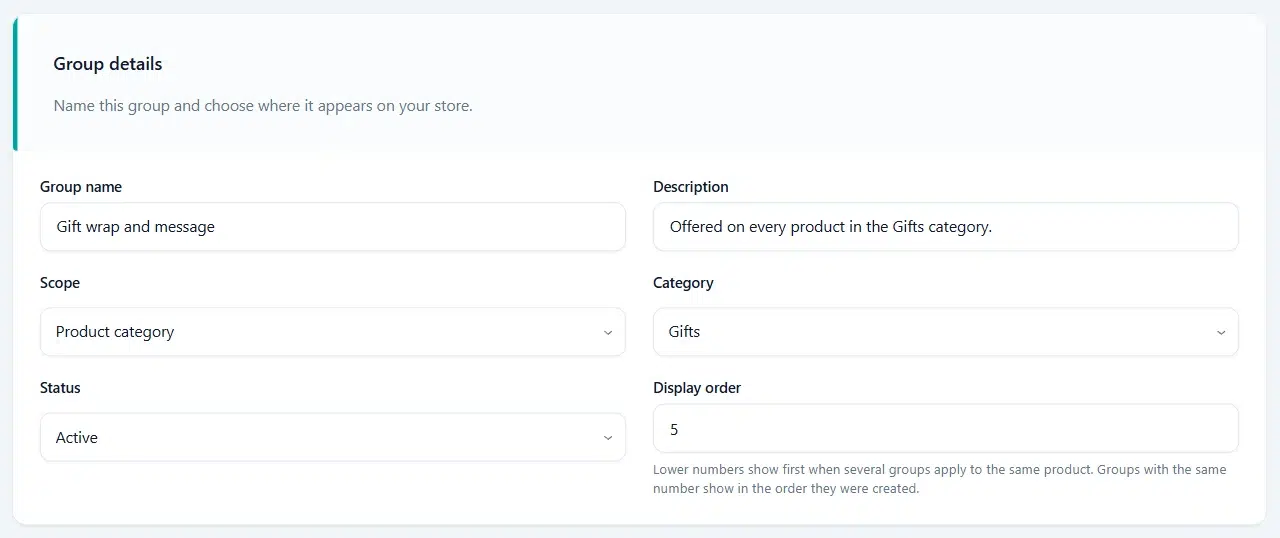Click the Description label
The image size is (1280, 538).
point(691,187)
